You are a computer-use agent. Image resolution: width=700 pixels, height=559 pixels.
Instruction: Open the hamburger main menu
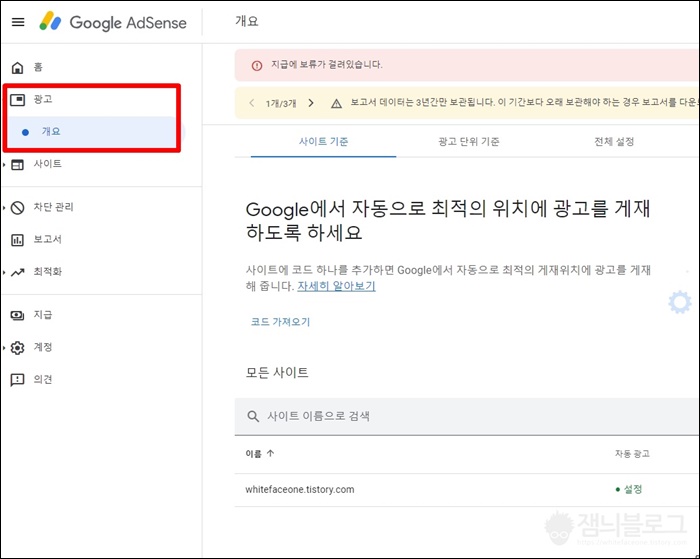18,22
